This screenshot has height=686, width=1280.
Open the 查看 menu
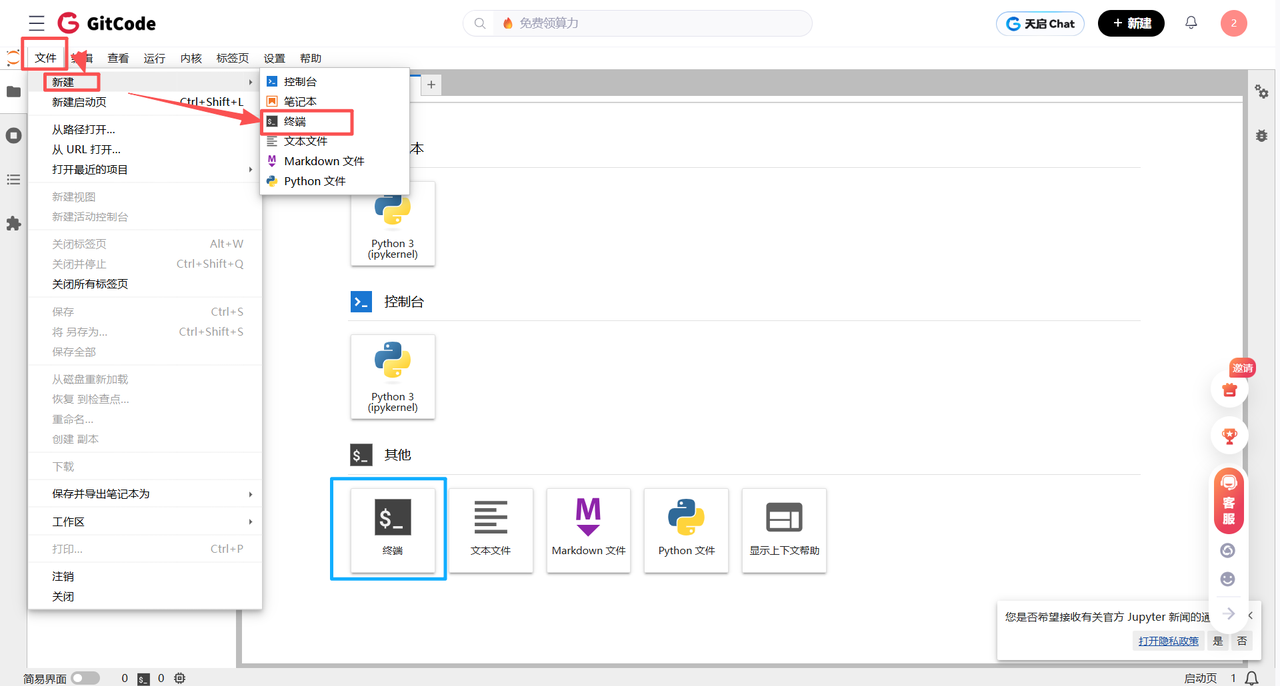118,58
